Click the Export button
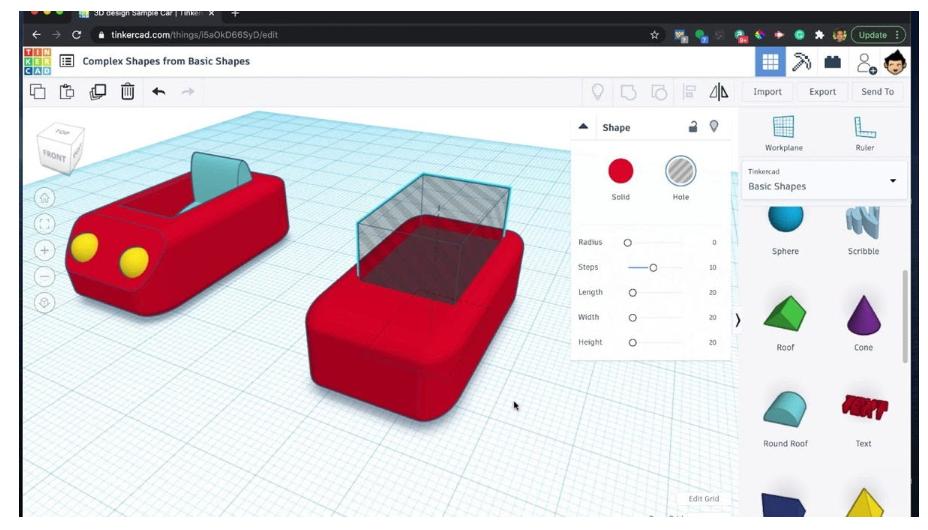Screen dimensions: 928x530 pos(822,92)
